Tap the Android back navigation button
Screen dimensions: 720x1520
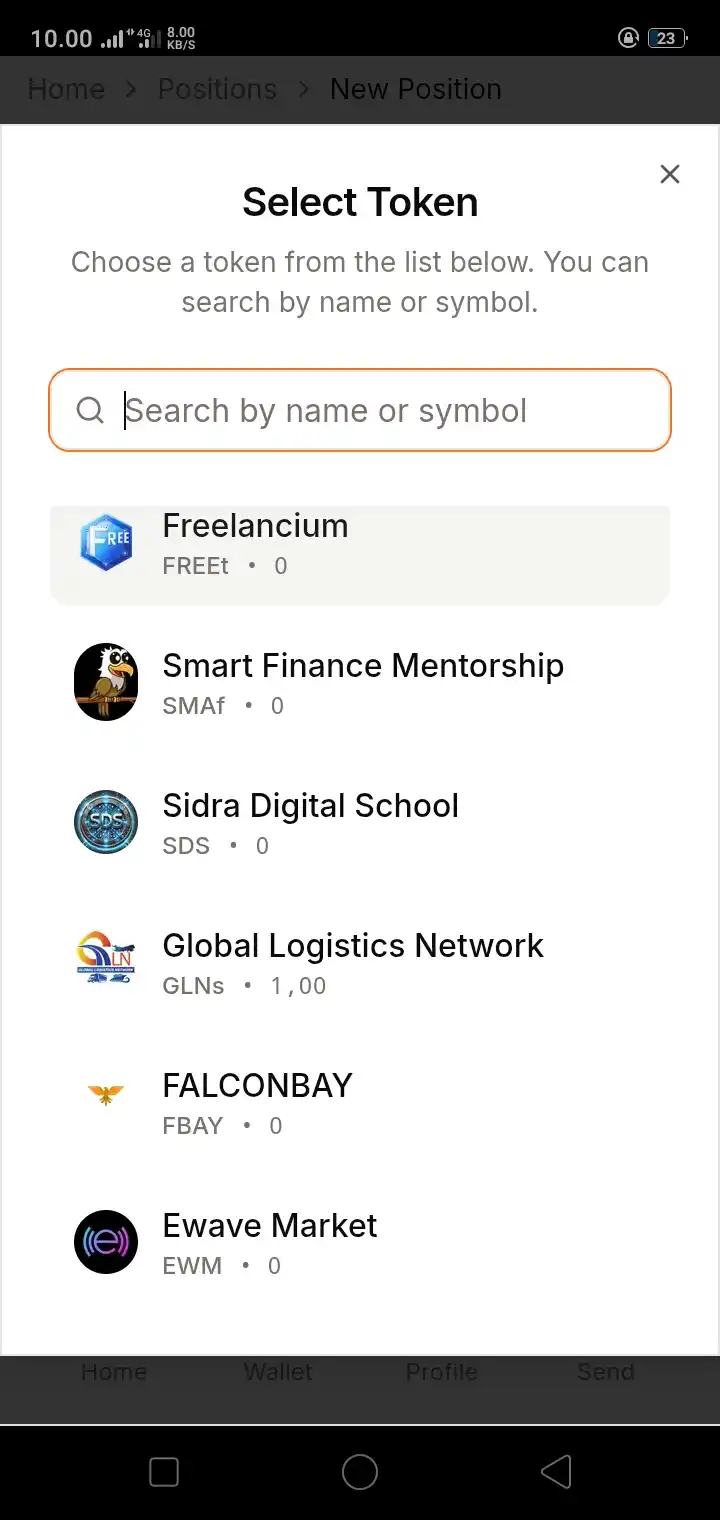coord(556,1472)
